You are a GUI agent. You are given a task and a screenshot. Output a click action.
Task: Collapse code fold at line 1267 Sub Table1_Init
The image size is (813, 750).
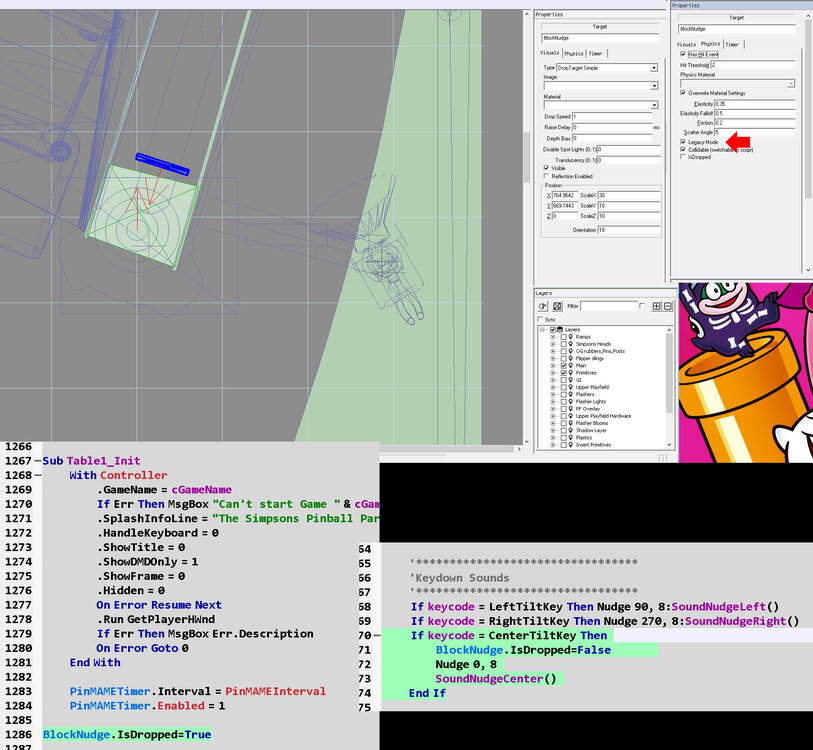[37, 461]
